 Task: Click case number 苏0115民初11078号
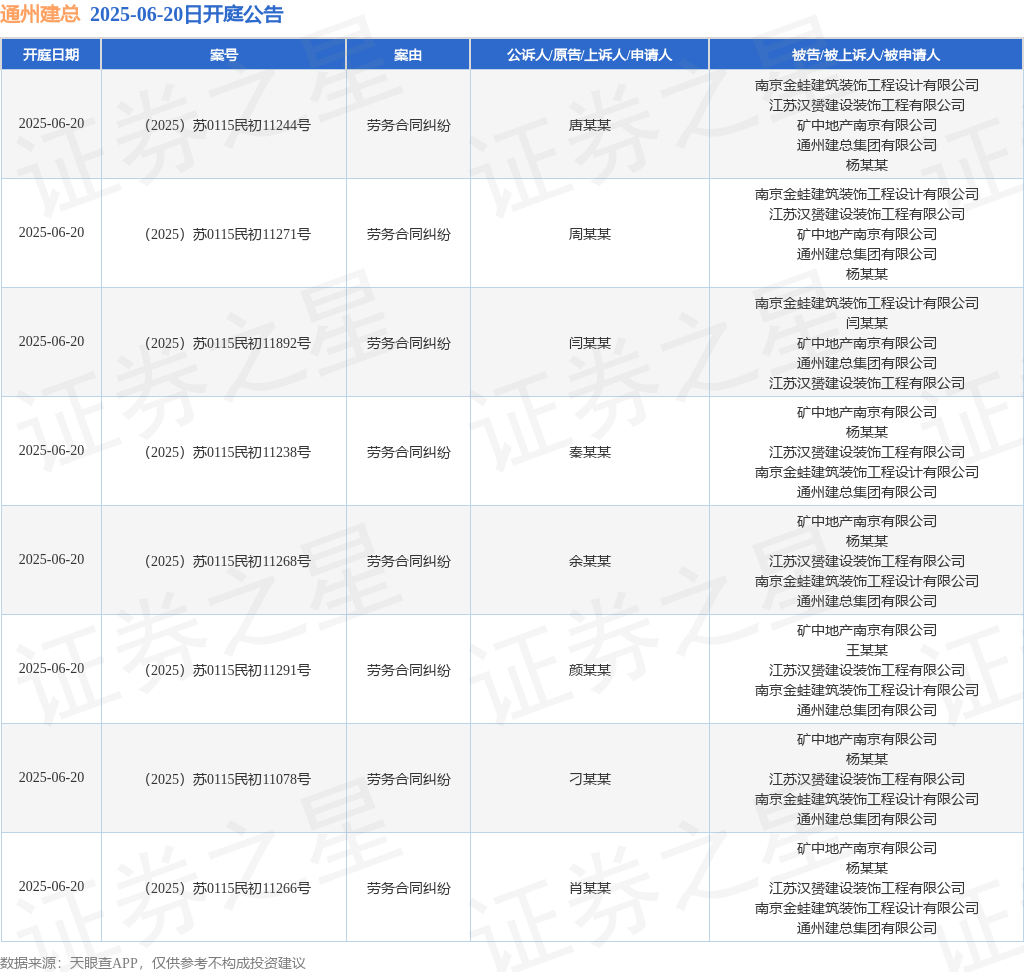227,780
